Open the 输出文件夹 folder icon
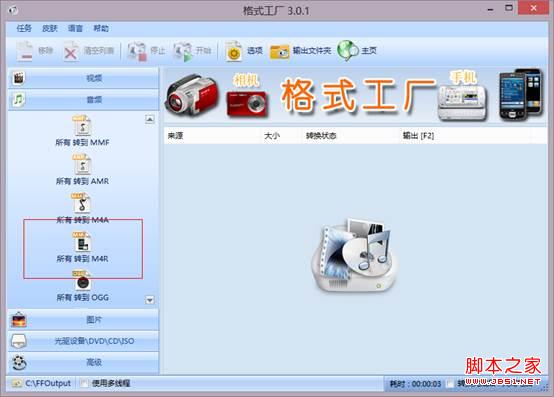554x397 pixels. pyautogui.click(x=279, y=52)
